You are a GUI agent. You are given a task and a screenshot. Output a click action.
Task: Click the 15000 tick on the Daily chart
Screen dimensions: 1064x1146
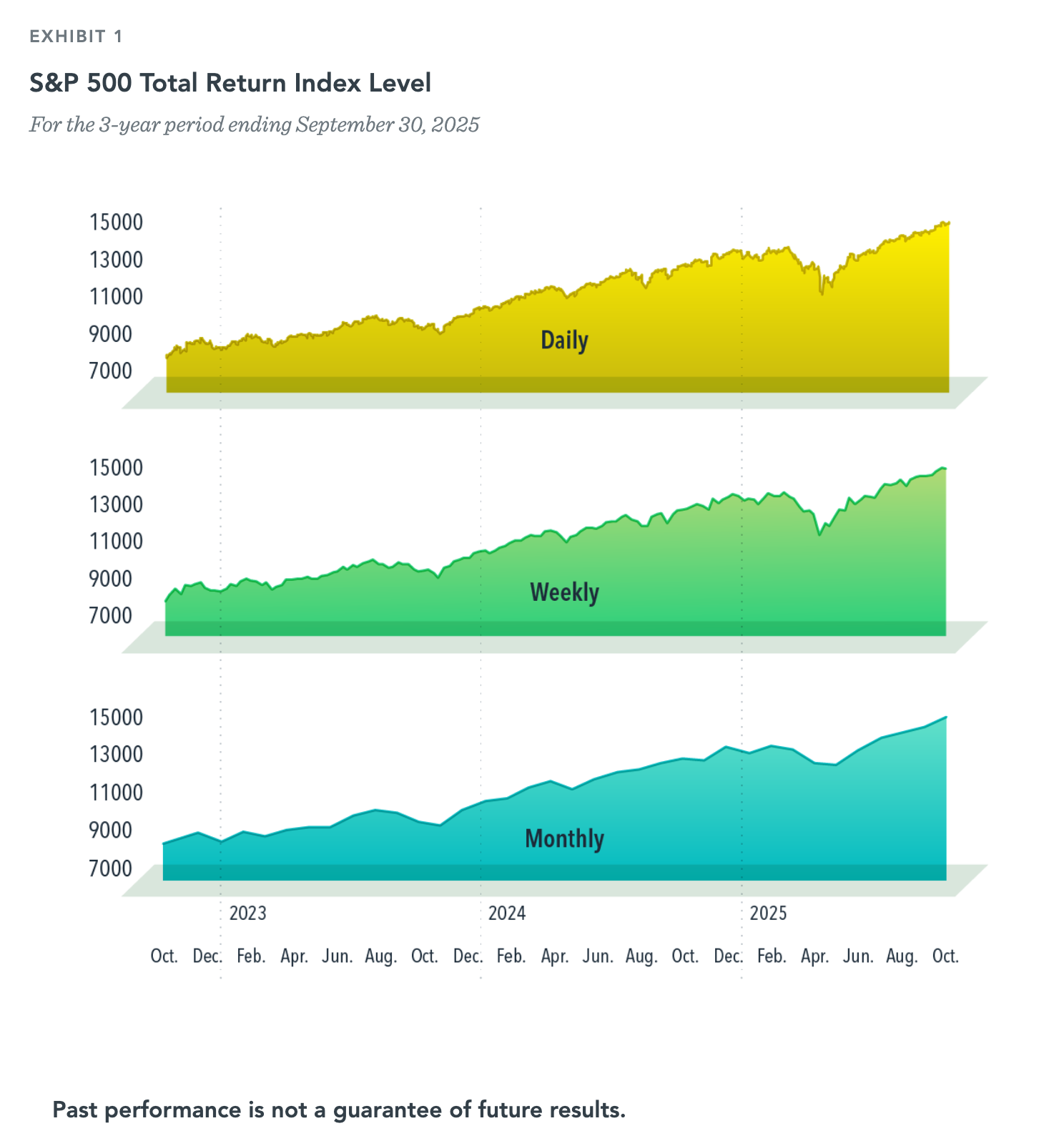coord(116,222)
